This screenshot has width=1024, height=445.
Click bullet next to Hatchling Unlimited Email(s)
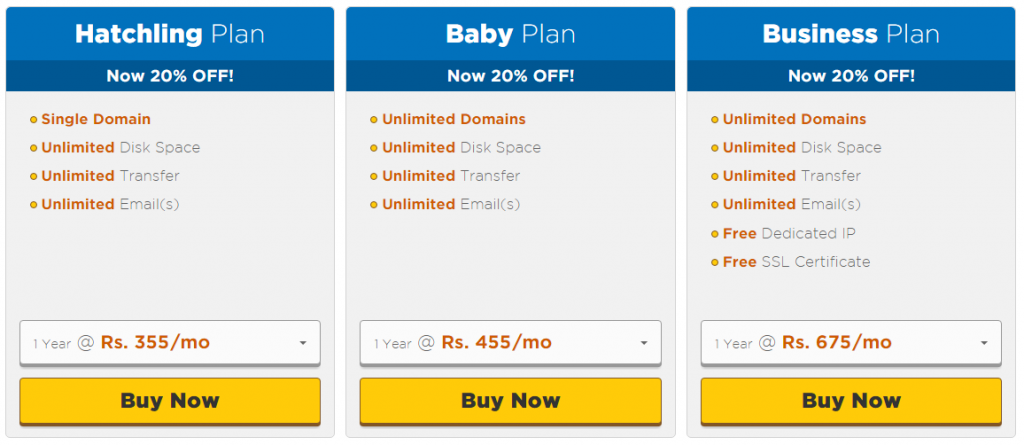pos(33,205)
